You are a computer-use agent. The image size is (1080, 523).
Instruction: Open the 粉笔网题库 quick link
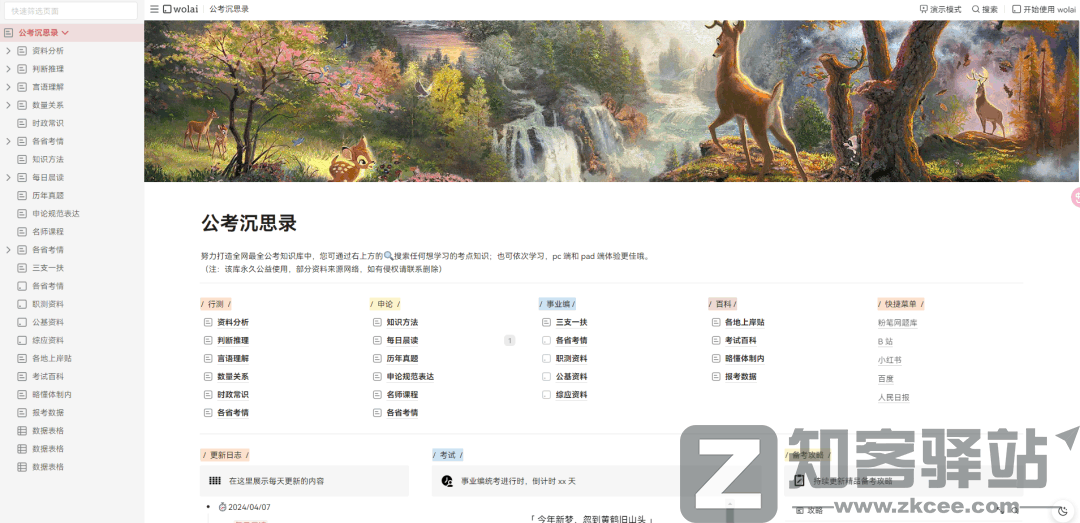pos(897,323)
